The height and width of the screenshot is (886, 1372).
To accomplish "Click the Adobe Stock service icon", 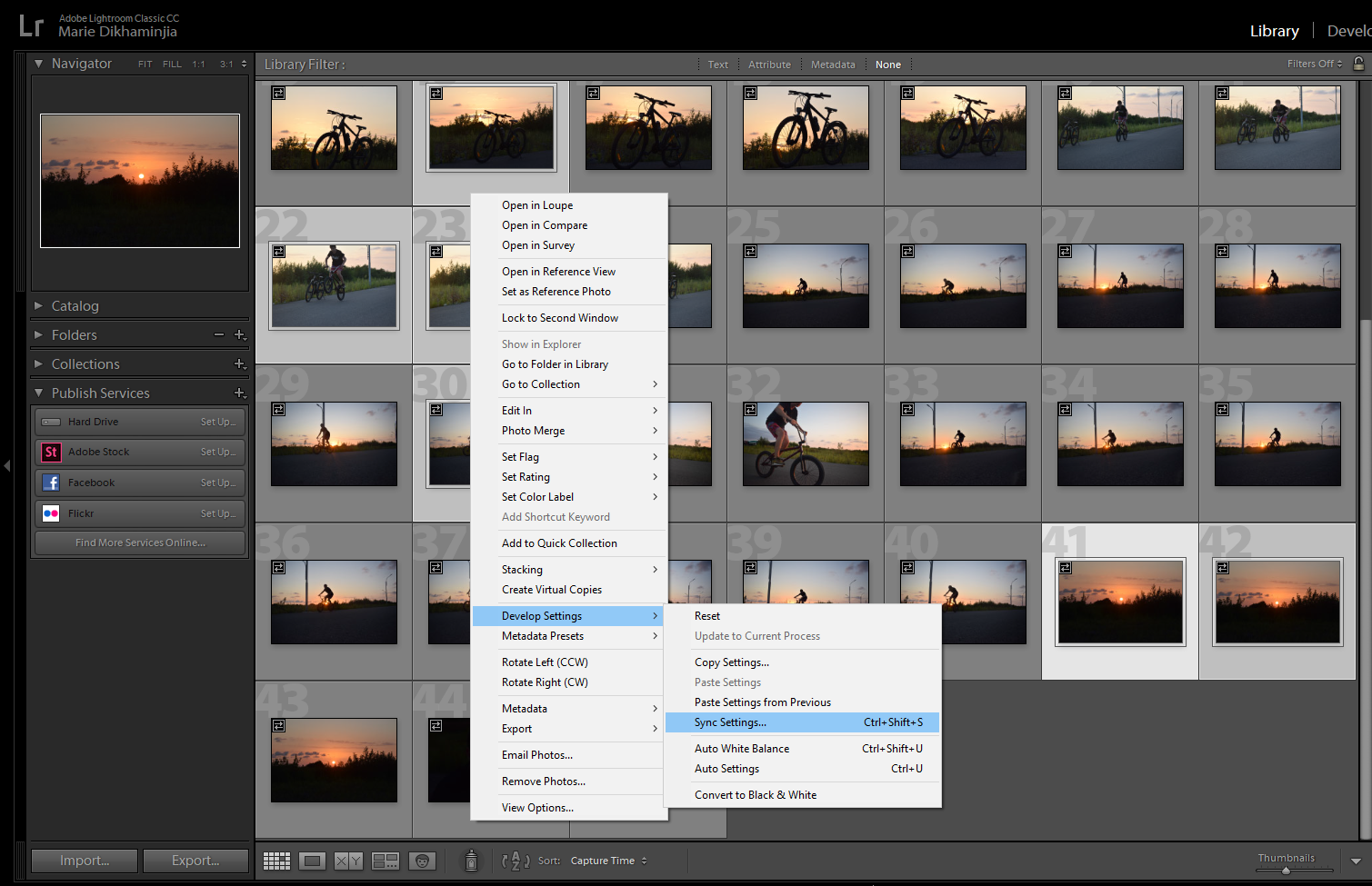I will [x=51, y=452].
